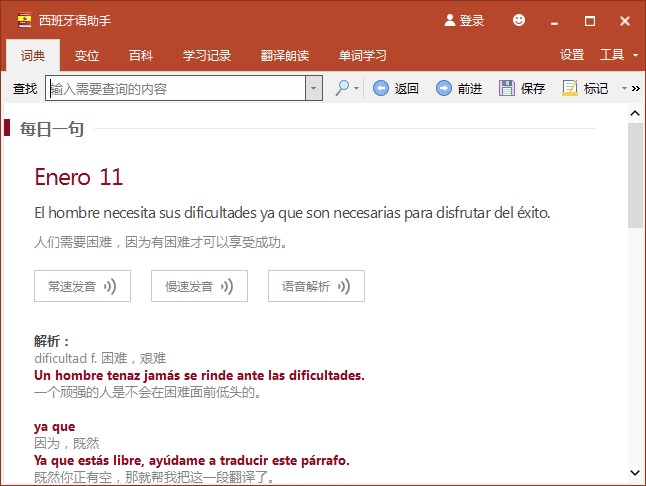
Task: Open the 登录 user login
Action: pyautogui.click(x=464, y=20)
